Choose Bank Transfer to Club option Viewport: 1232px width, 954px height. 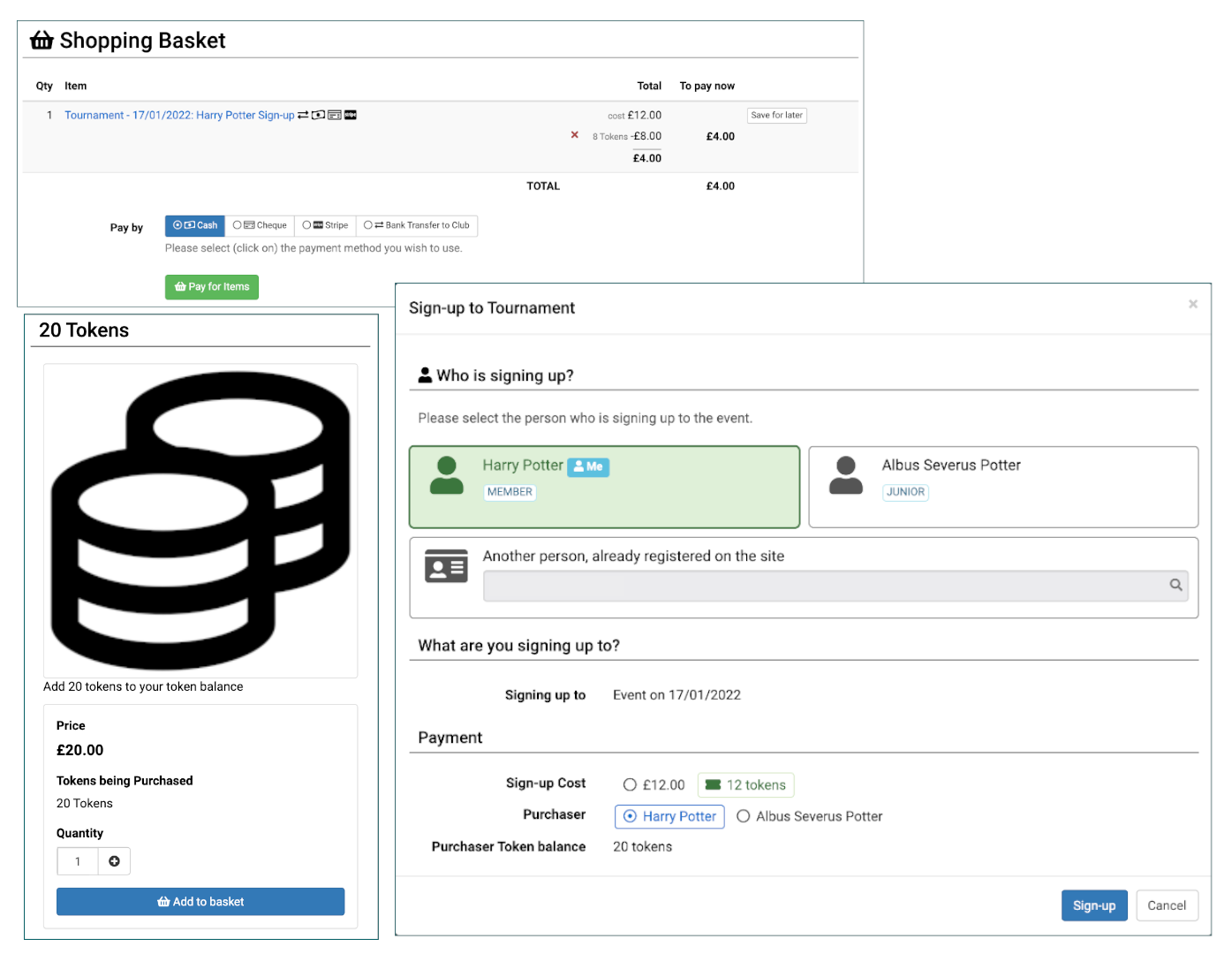[417, 225]
